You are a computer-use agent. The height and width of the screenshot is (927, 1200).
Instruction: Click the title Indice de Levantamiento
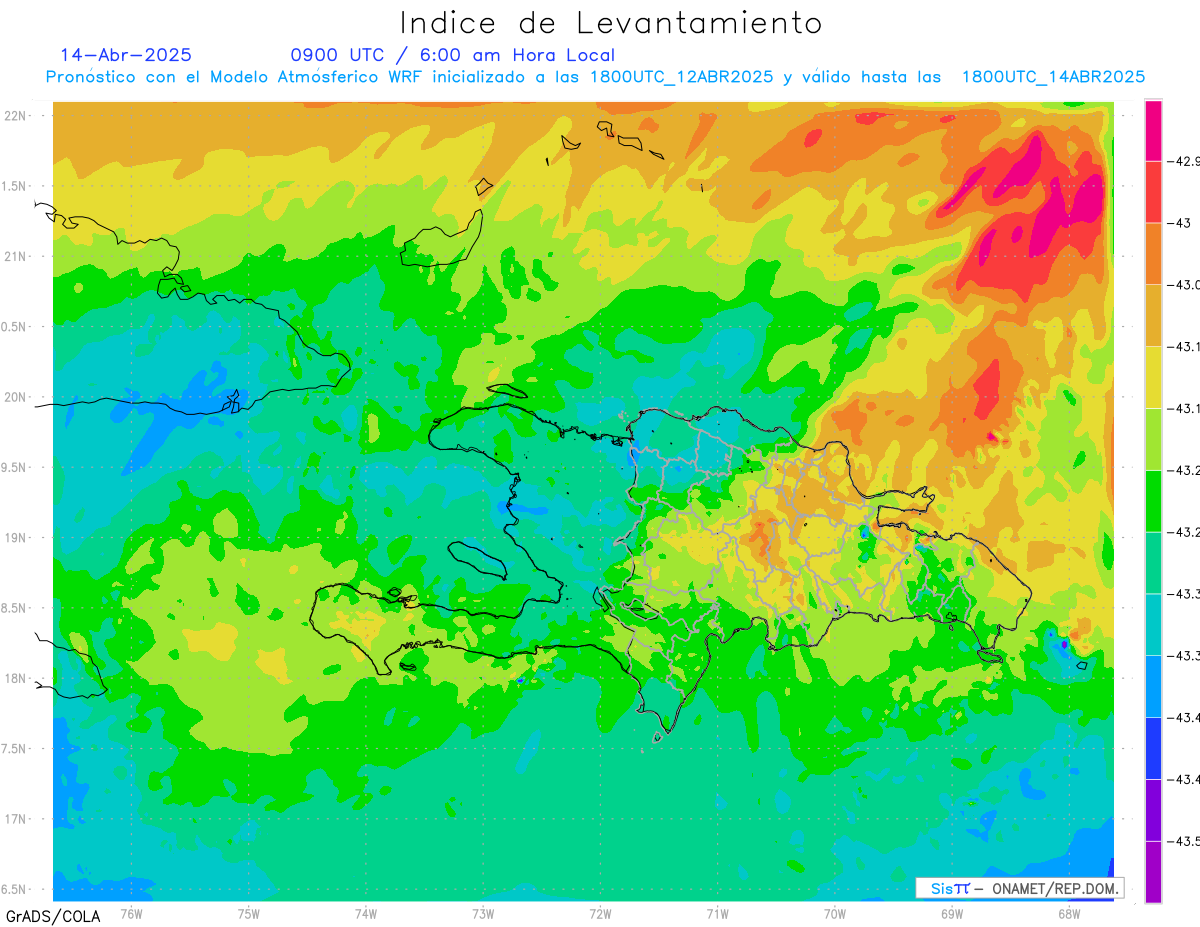pyautogui.click(x=611, y=22)
